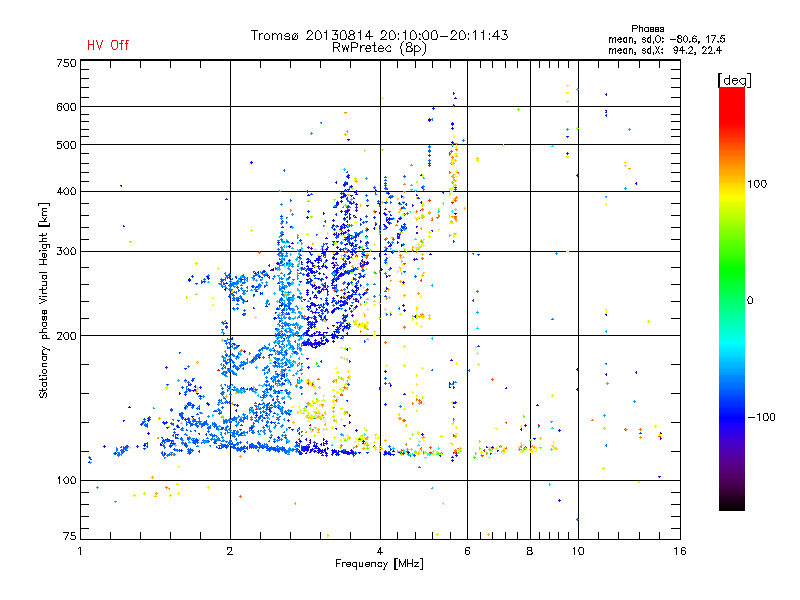Click the red 'HV Off' label
The image size is (800, 600).
click(x=108, y=45)
